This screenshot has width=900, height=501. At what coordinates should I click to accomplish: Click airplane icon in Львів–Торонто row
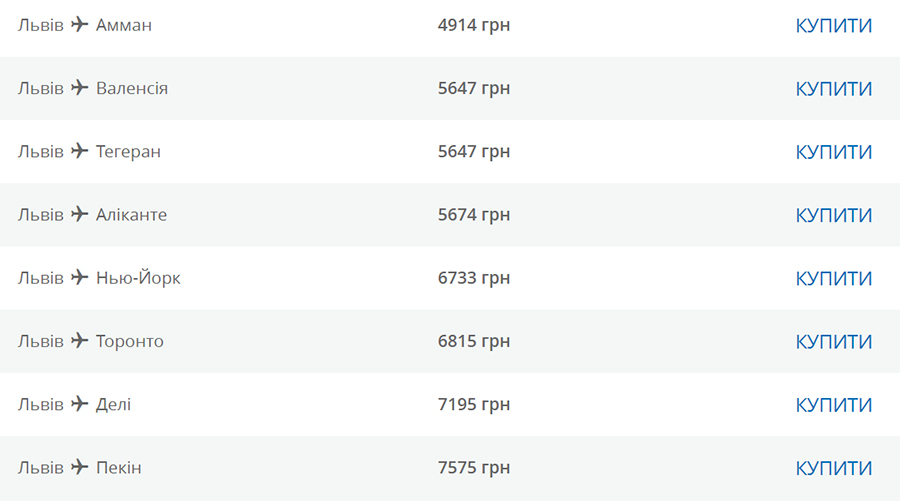(x=80, y=340)
